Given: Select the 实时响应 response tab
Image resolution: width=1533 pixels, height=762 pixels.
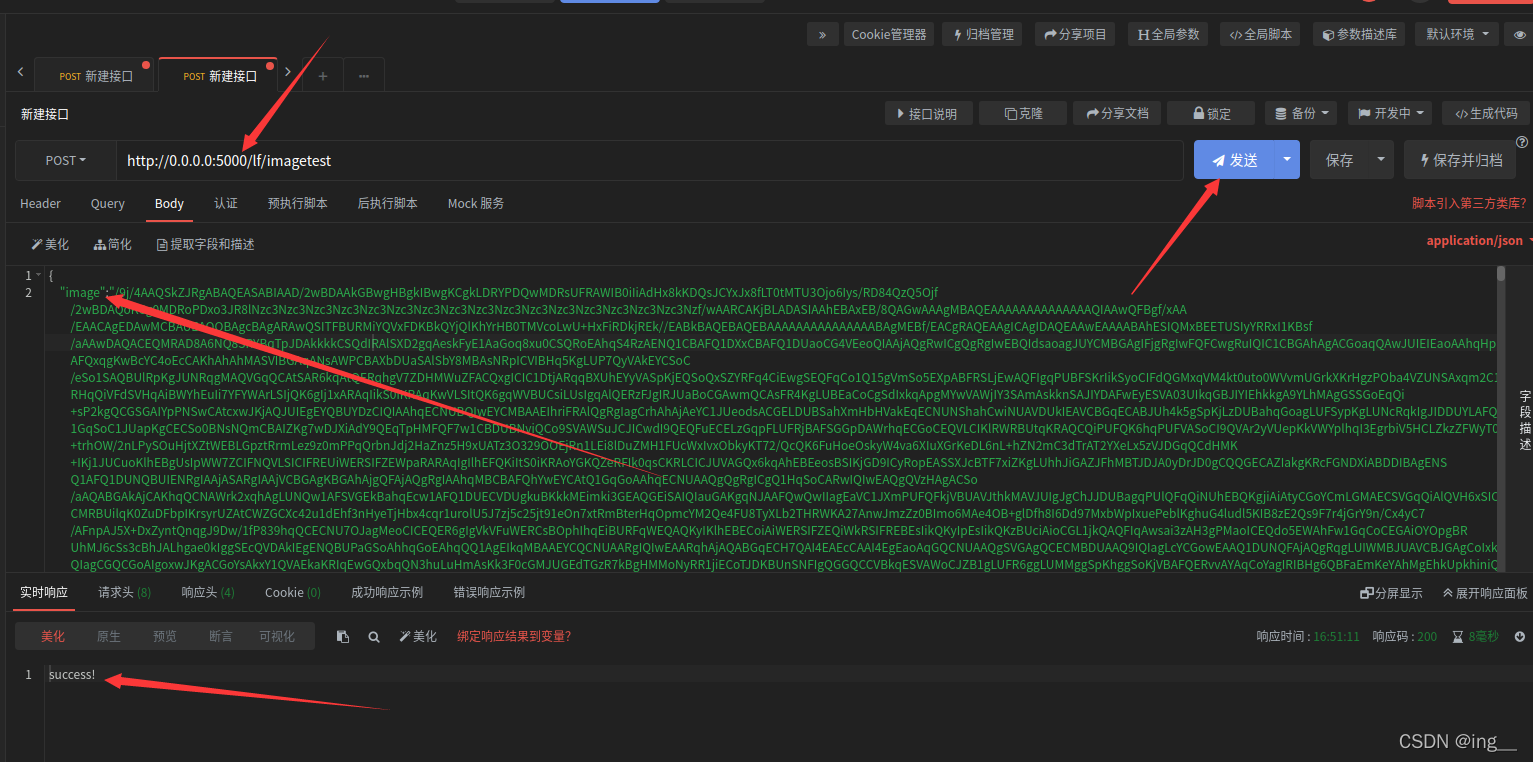Looking at the screenshot, I should (44, 592).
